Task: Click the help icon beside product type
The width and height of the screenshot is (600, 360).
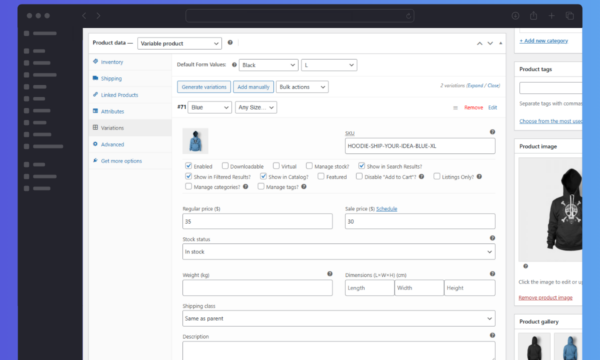Action: (x=230, y=42)
